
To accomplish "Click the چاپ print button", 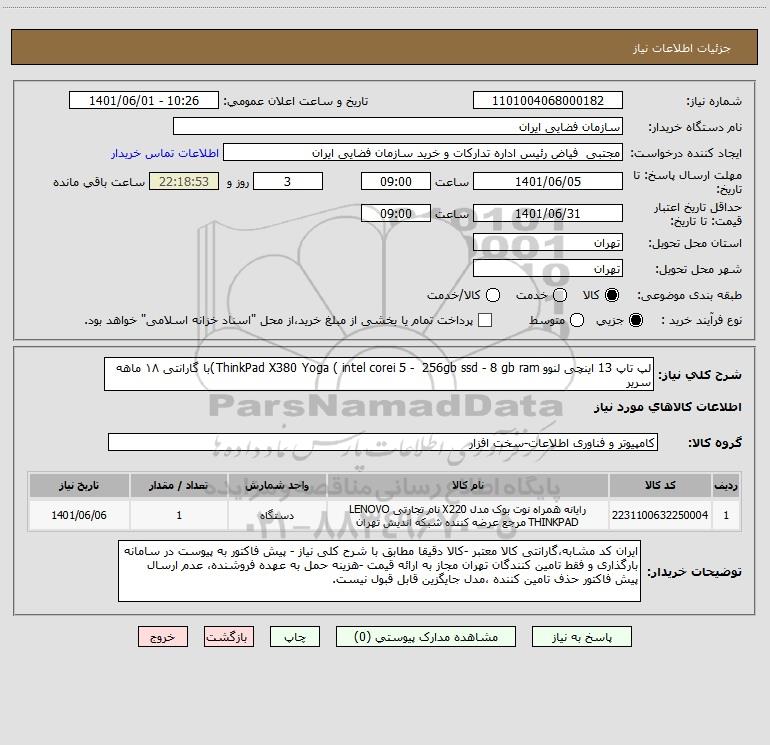I will 295,637.
